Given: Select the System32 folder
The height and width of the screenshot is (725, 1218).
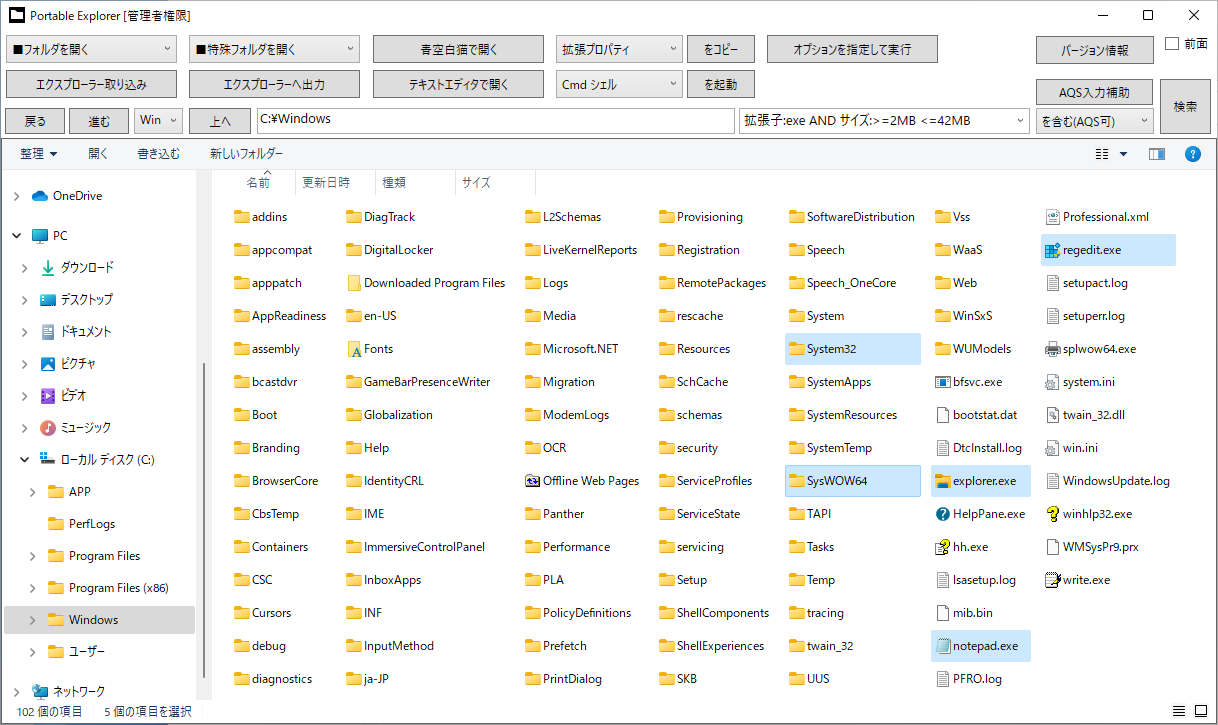Looking at the screenshot, I should coord(852,349).
